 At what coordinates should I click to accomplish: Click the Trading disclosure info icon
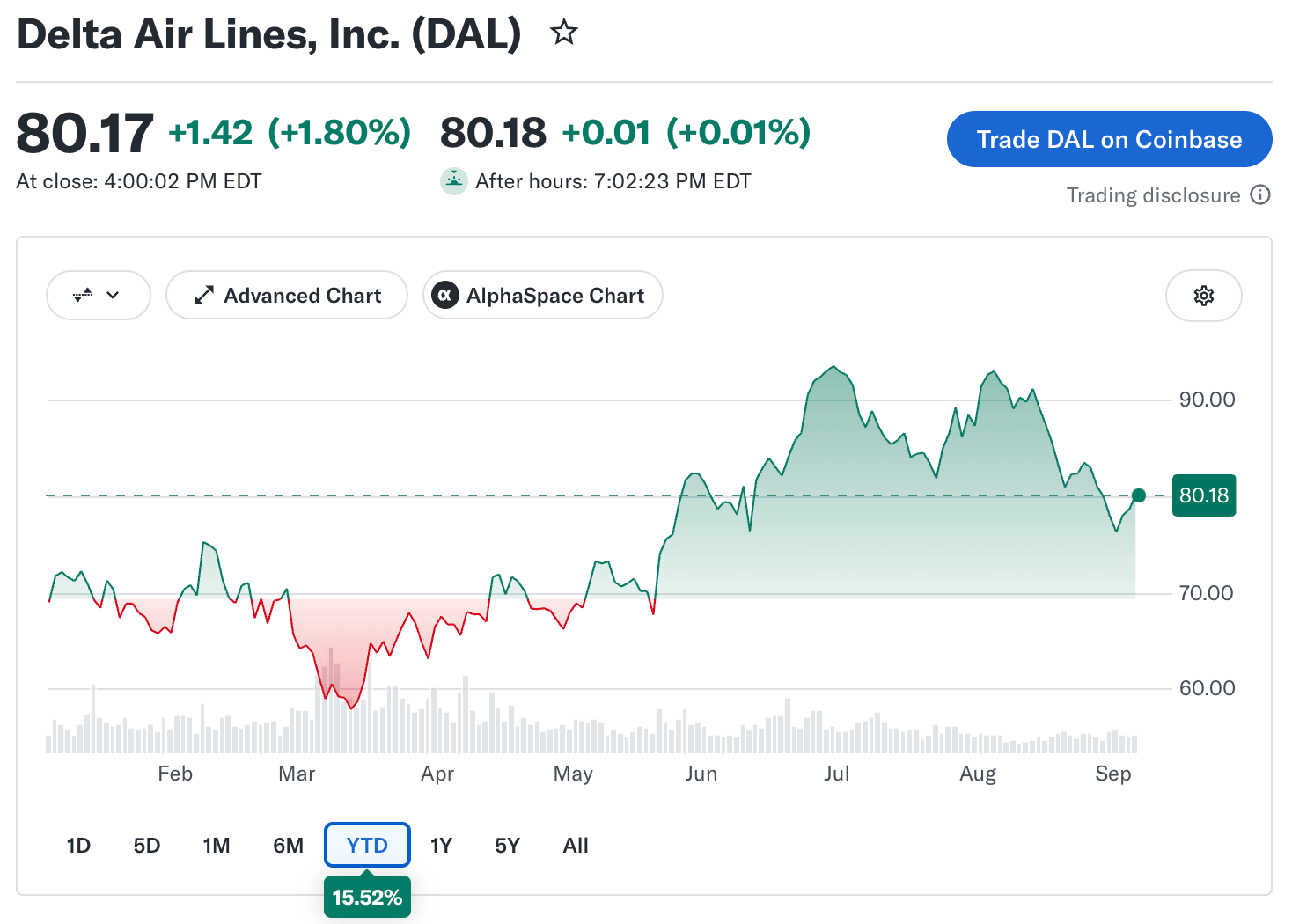(x=1260, y=194)
